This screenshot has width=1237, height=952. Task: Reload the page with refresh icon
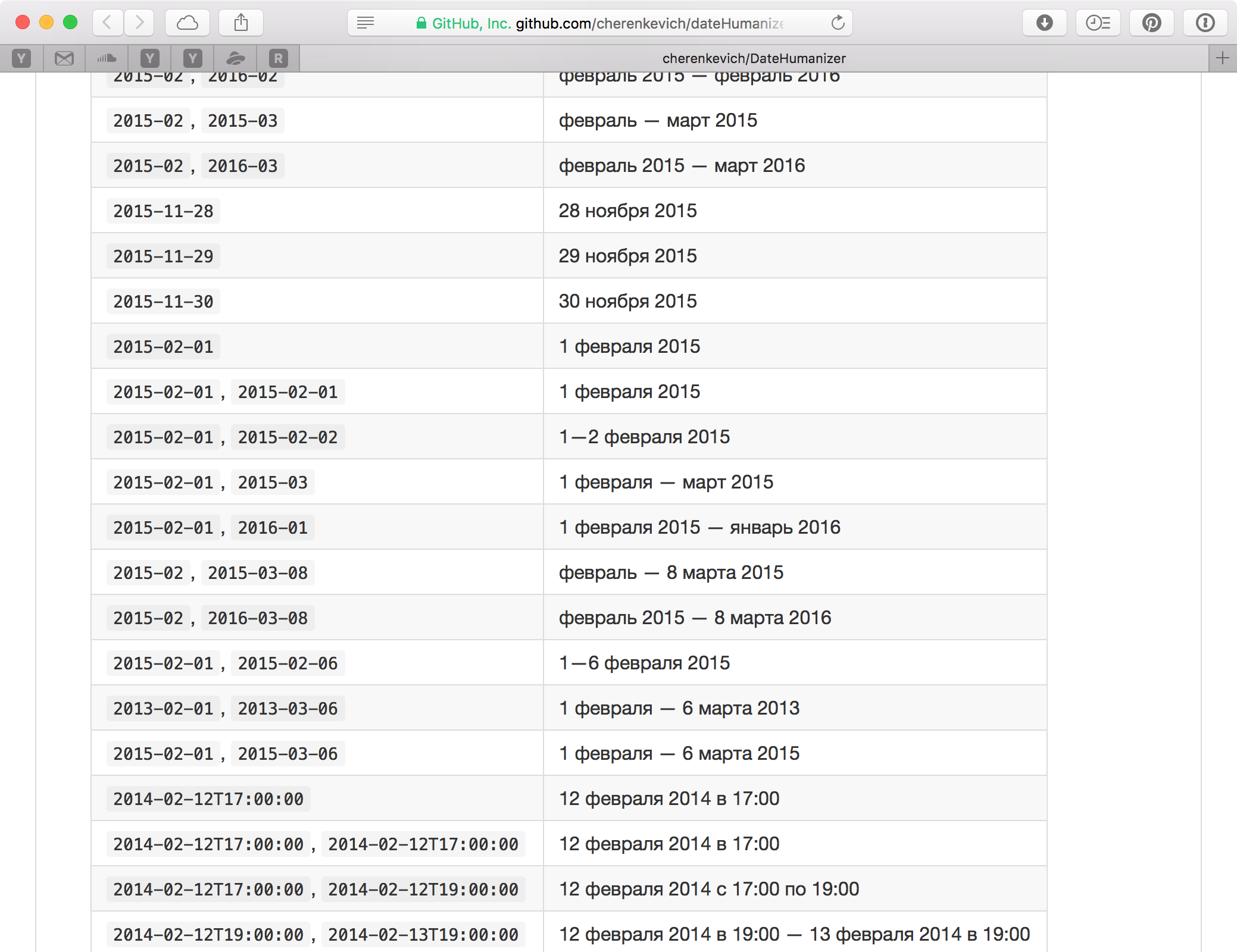tap(838, 23)
